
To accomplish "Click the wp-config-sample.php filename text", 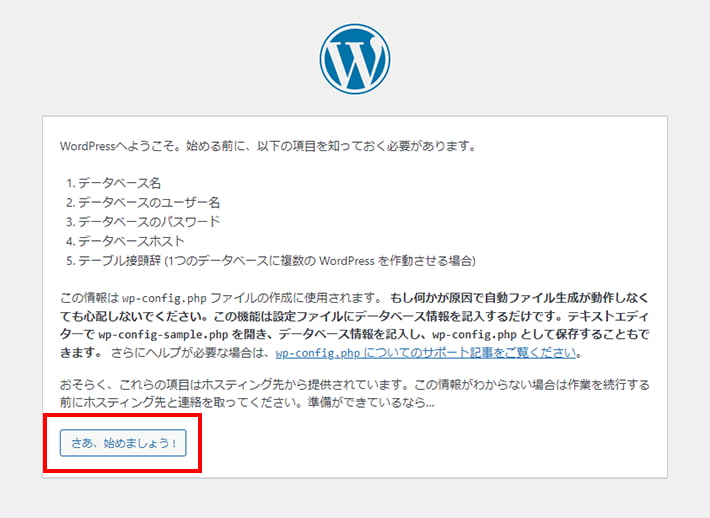I will pos(163,335).
